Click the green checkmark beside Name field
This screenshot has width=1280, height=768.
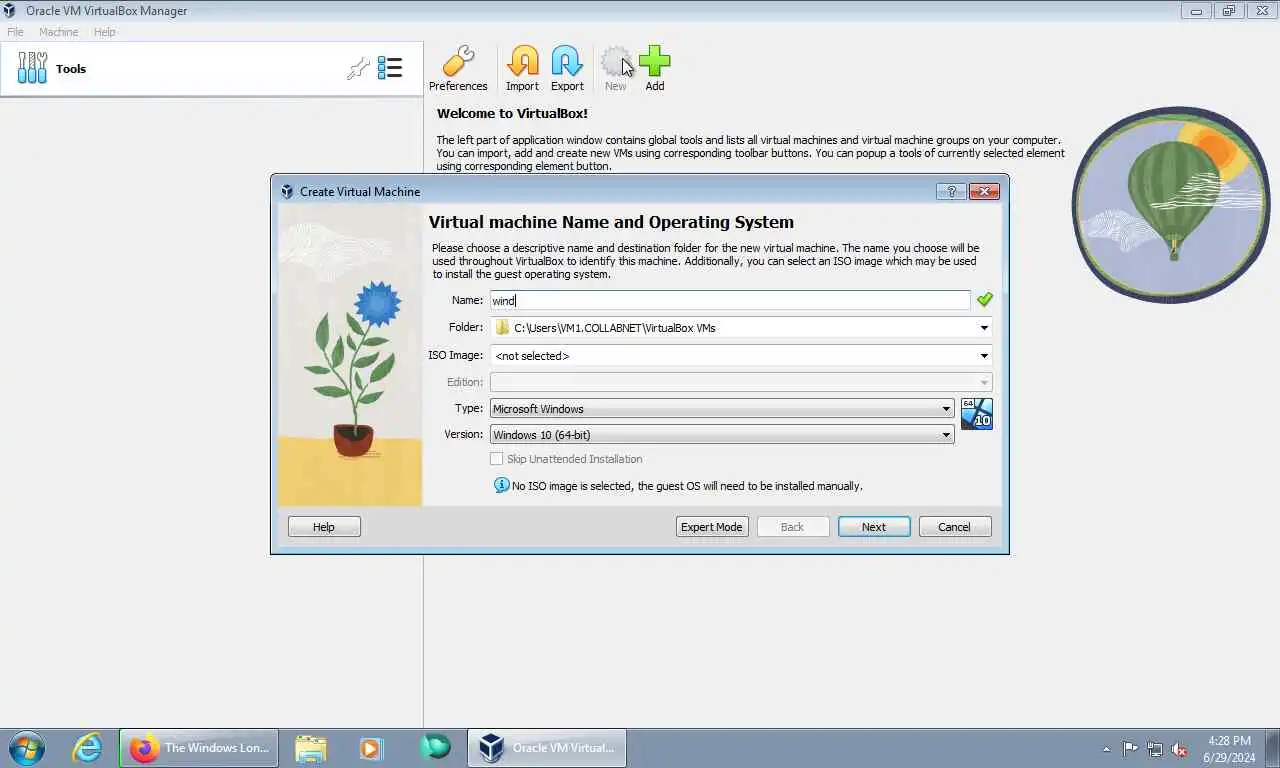(x=985, y=299)
